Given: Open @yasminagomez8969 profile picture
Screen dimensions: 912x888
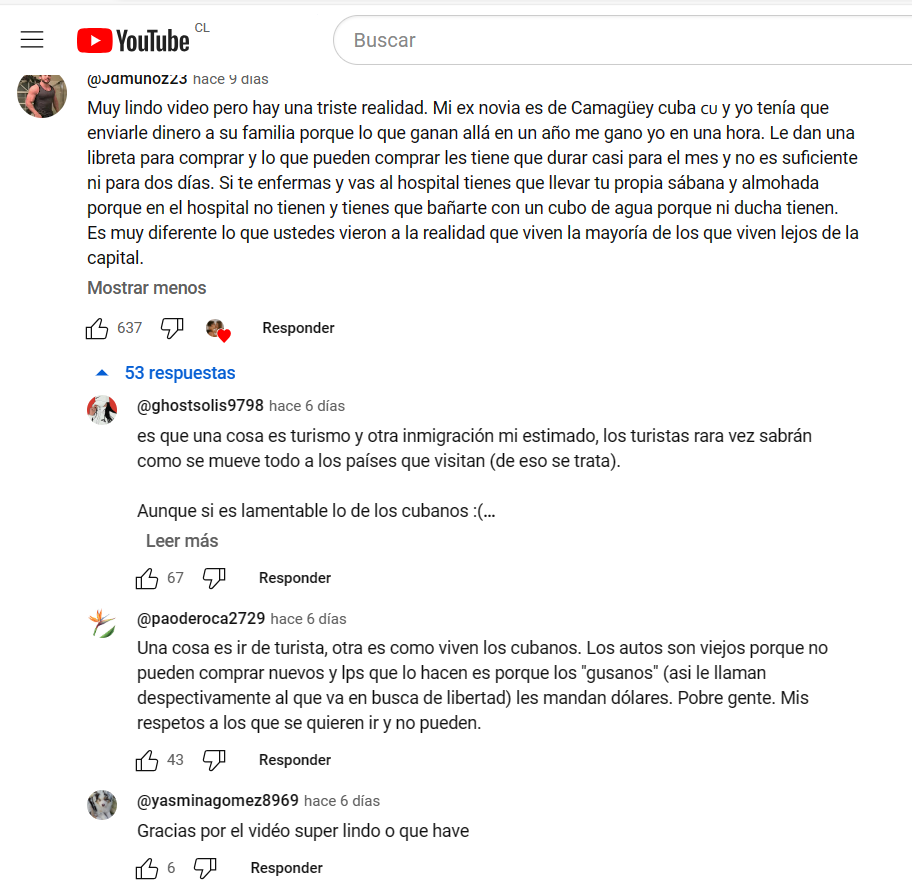Looking at the screenshot, I should click(102, 805).
